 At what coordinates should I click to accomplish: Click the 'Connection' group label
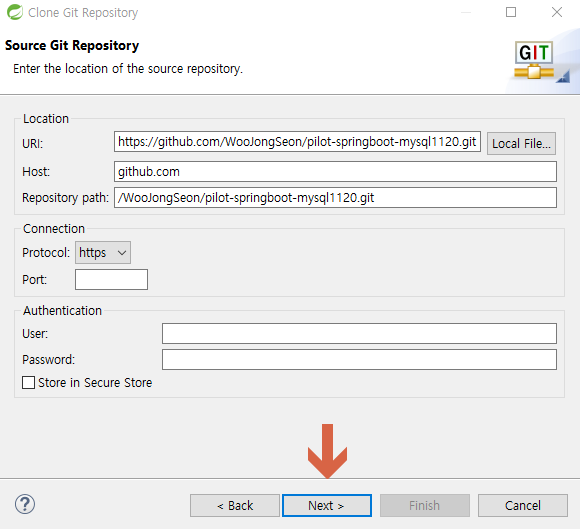pos(54,229)
